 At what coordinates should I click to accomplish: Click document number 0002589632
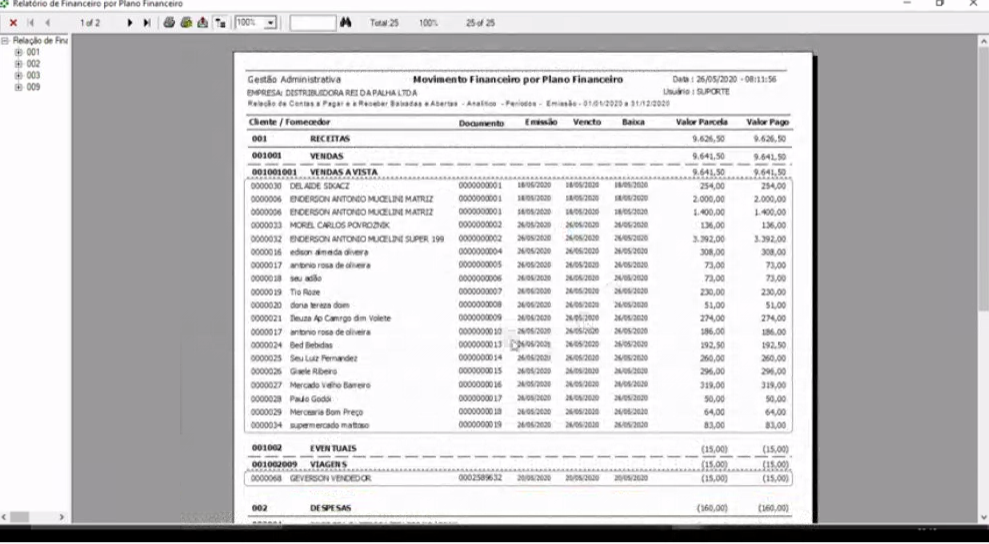480,478
